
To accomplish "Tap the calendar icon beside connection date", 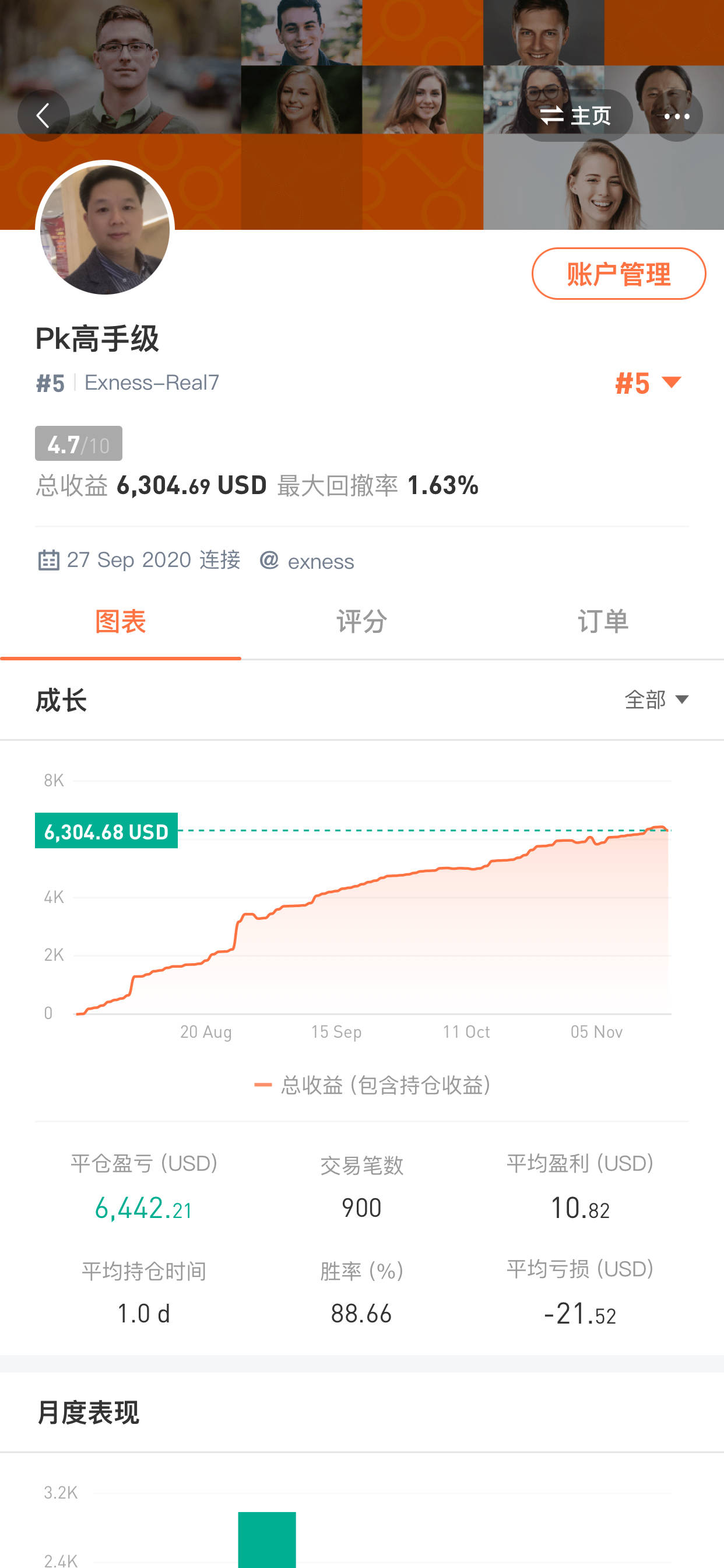I will pos(48,560).
